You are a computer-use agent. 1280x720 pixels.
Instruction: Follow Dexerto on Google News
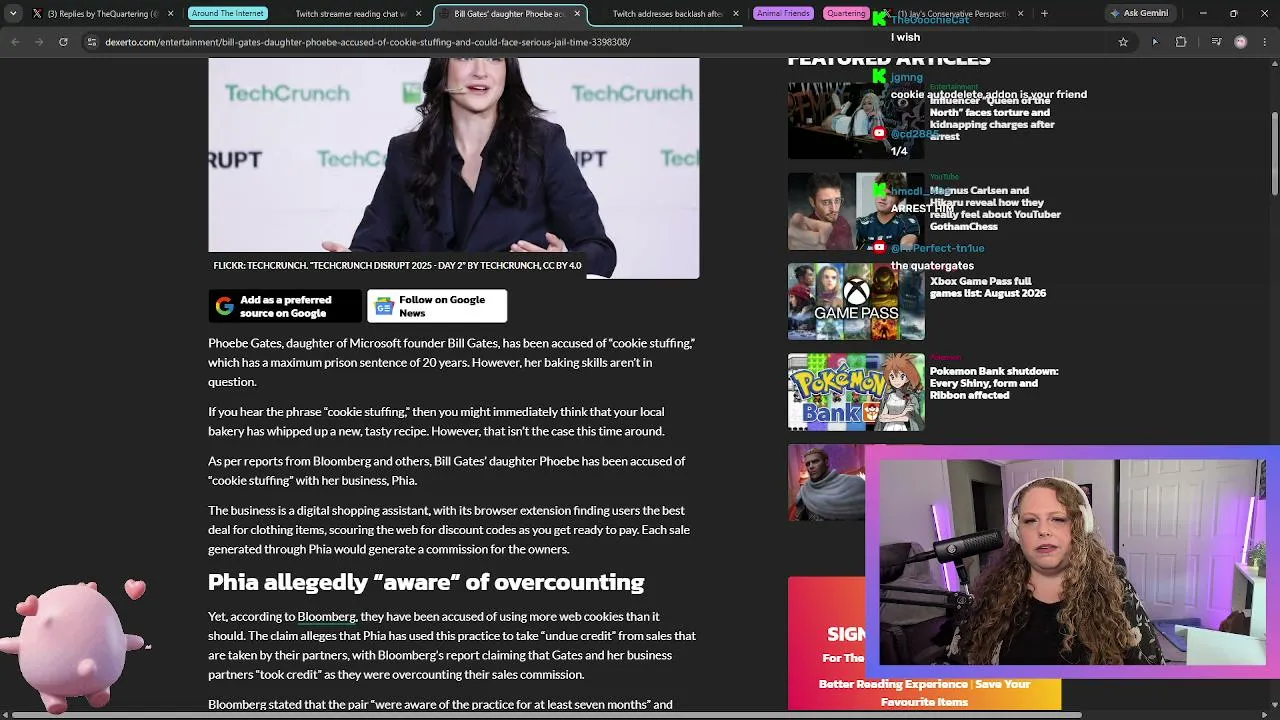point(437,306)
